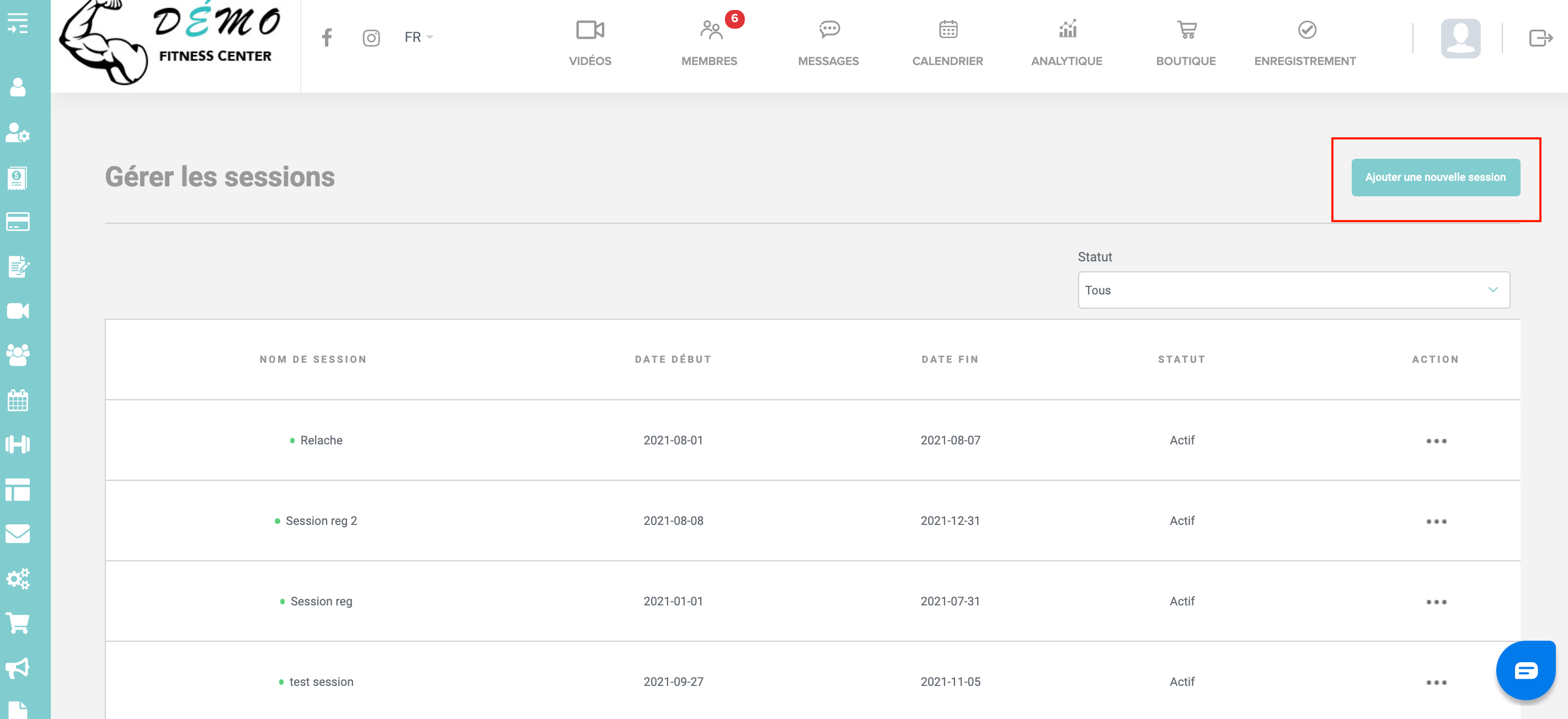Sort by DATE DÉBUT column header
1568x719 pixels.
[673, 359]
